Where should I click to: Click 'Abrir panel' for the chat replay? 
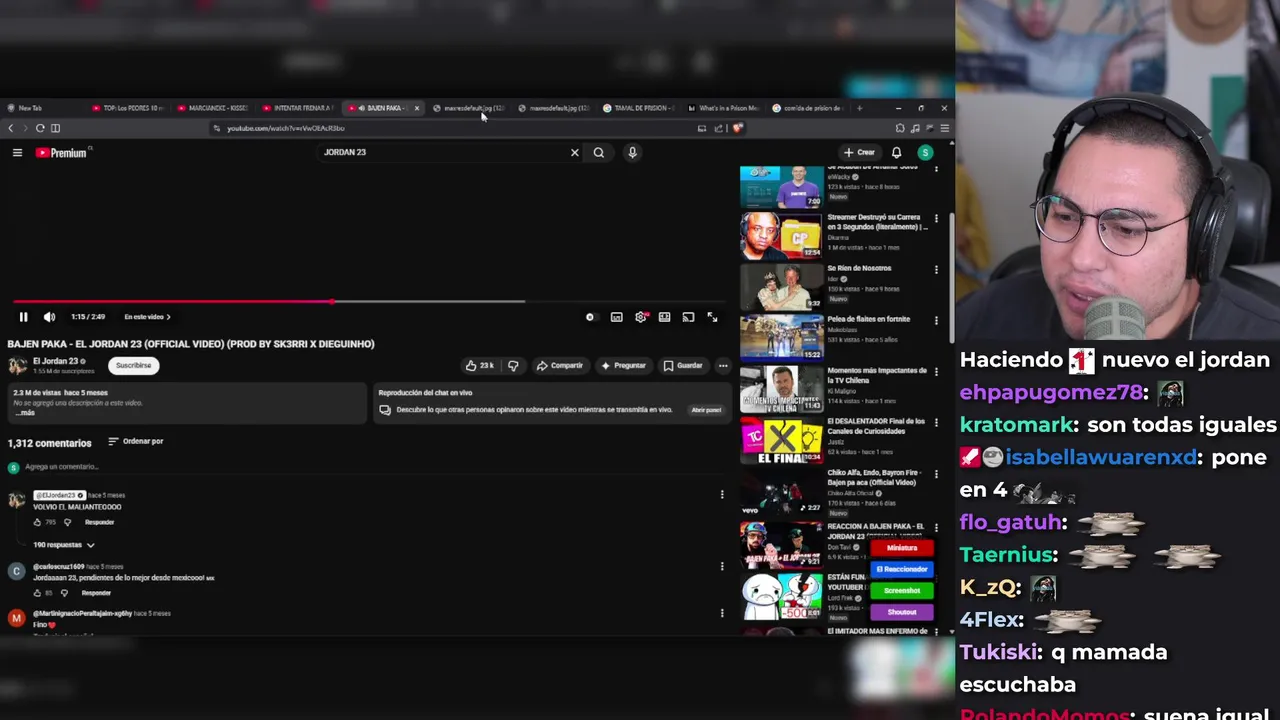706,410
